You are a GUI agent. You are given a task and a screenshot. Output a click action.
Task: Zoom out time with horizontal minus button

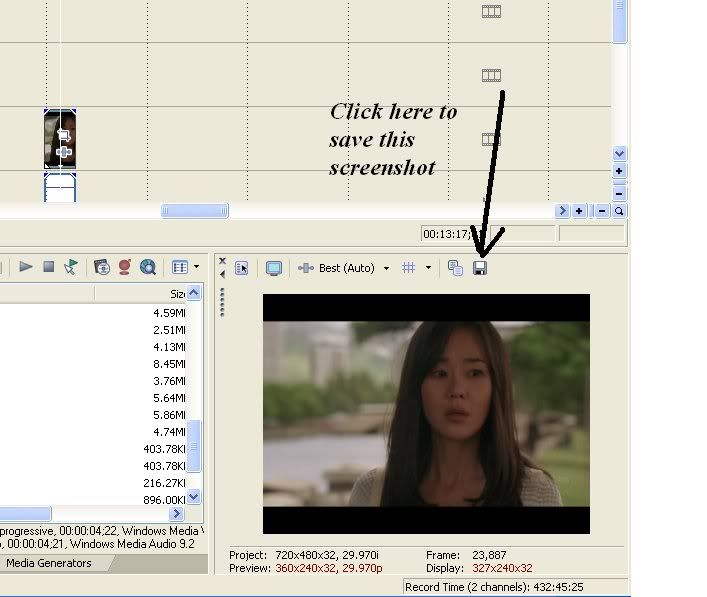pyautogui.click(x=602, y=211)
